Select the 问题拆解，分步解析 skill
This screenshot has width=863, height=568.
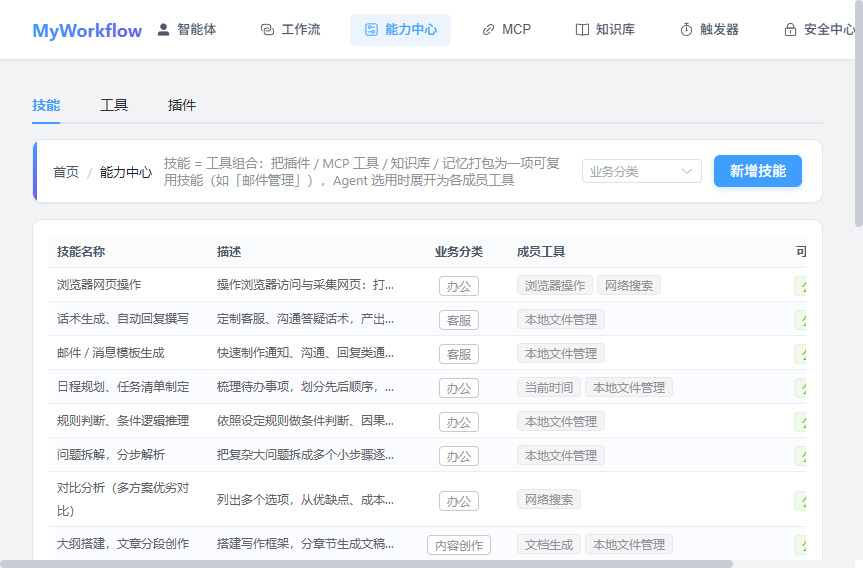[x=111, y=455]
